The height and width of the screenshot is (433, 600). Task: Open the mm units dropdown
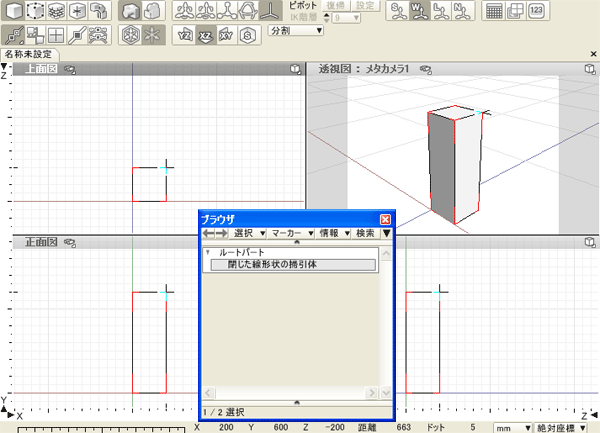513,428
